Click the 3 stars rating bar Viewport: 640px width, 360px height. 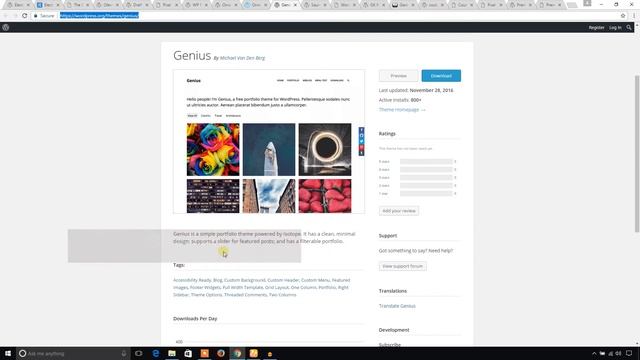[426, 178]
